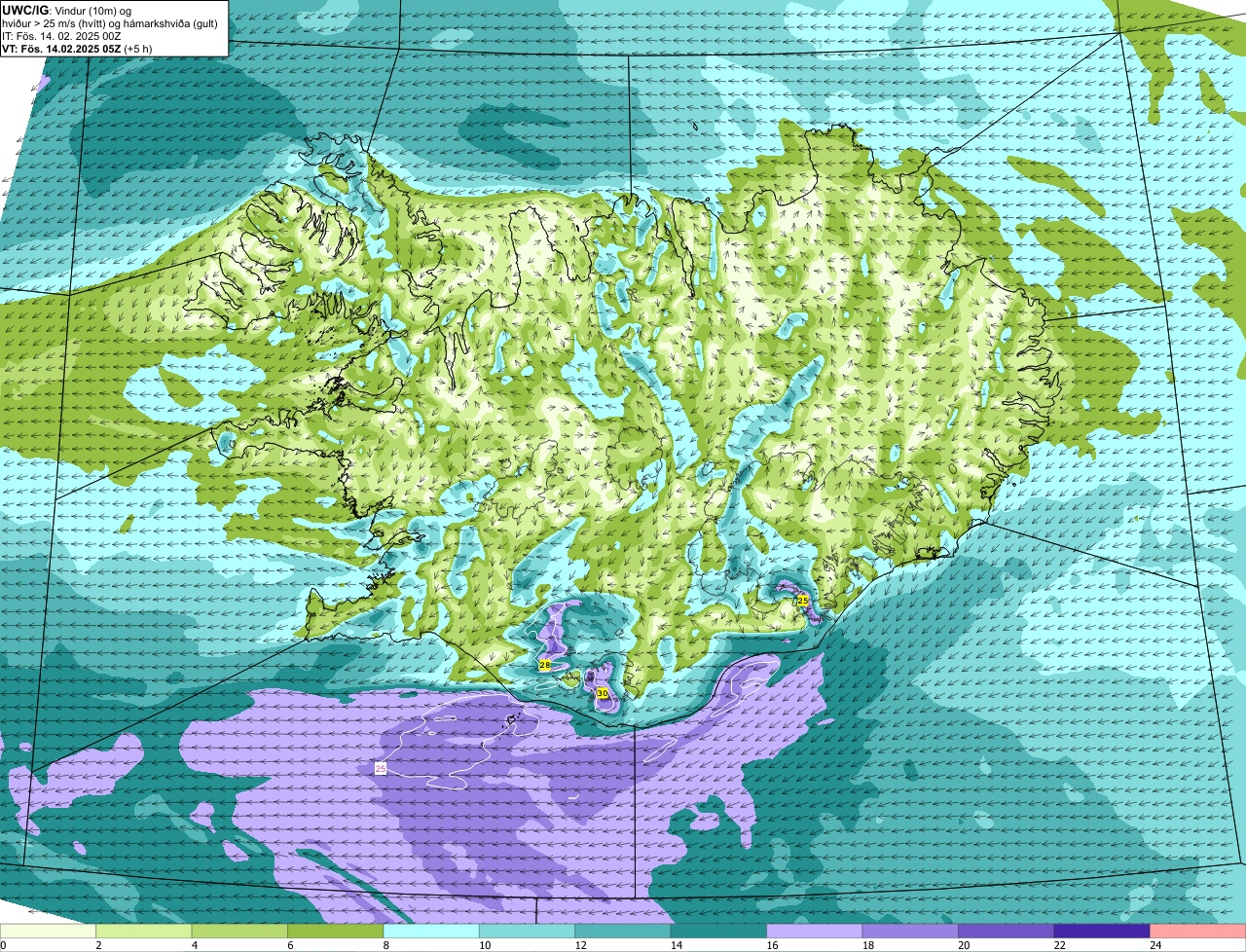Select the 16–18 m/s lavender swatch
The image size is (1246, 952).
click(x=815, y=932)
